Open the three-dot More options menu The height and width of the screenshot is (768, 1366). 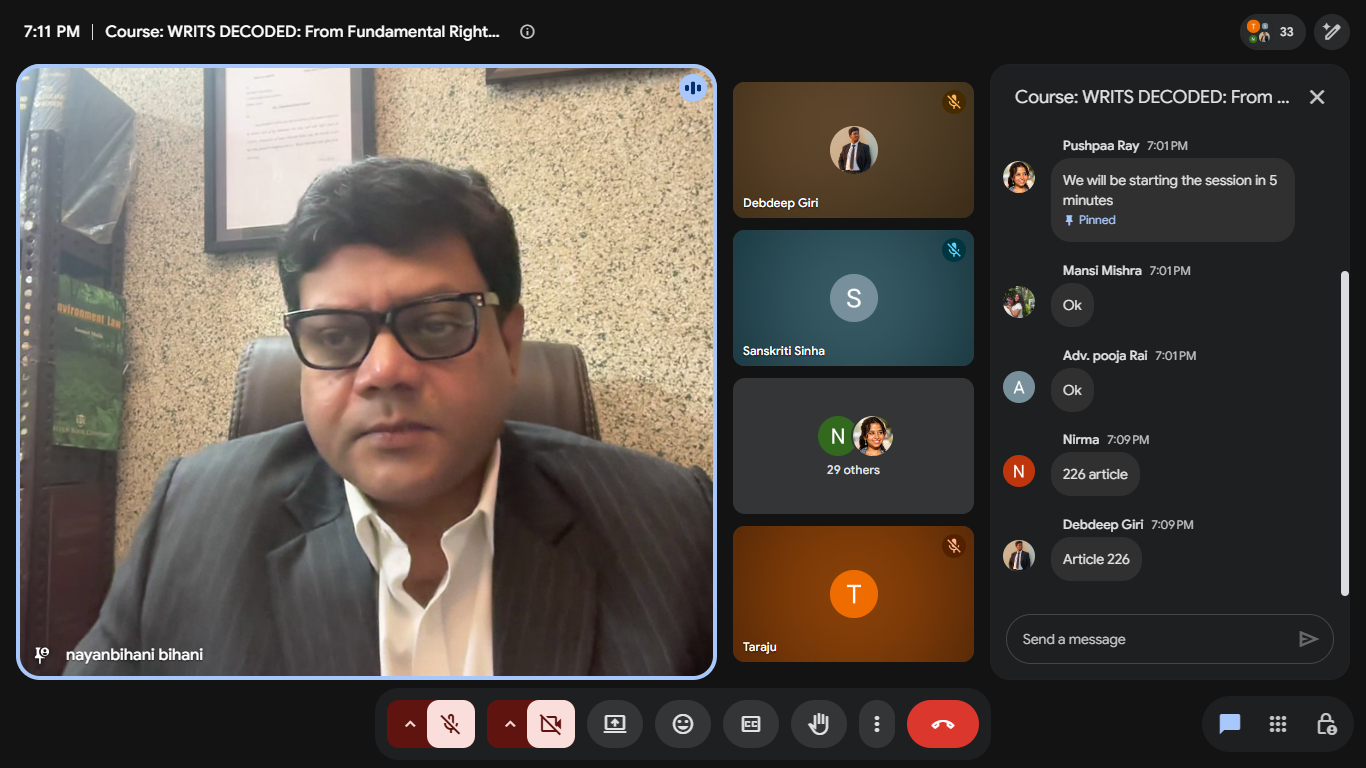pyautogui.click(x=877, y=724)
